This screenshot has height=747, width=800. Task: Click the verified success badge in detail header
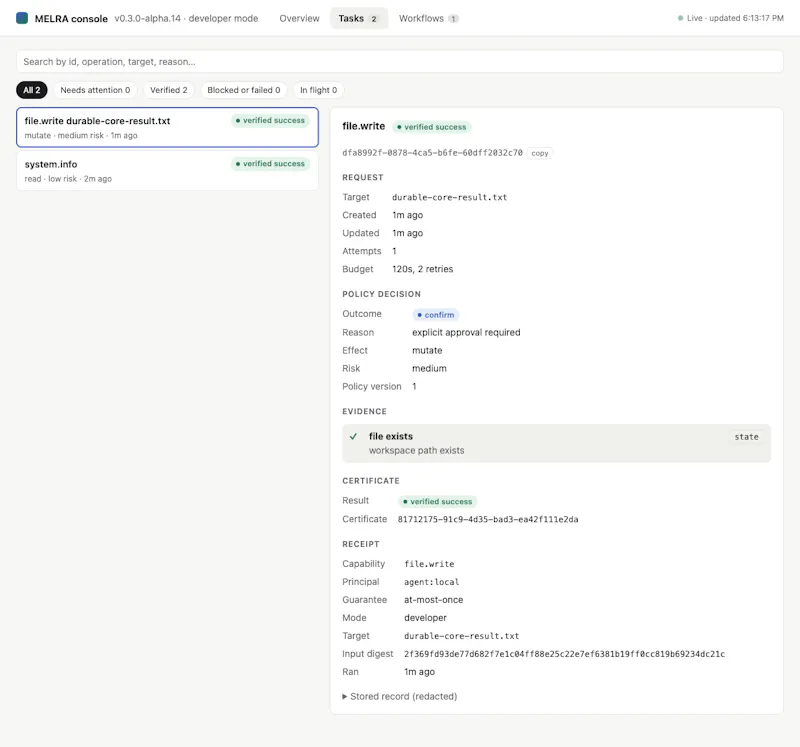[432, 127]
